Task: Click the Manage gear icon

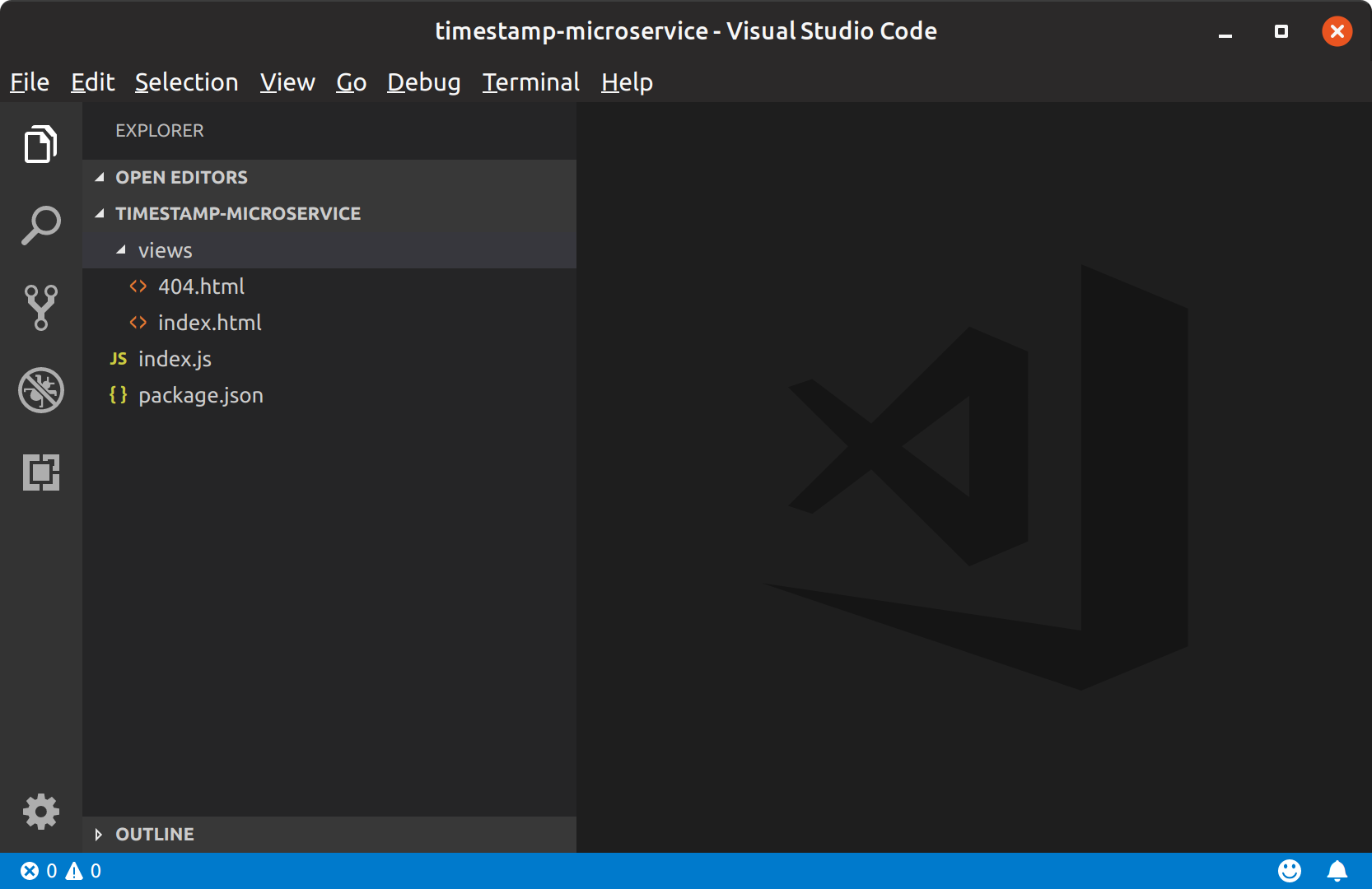Action: tap(40, 812)
